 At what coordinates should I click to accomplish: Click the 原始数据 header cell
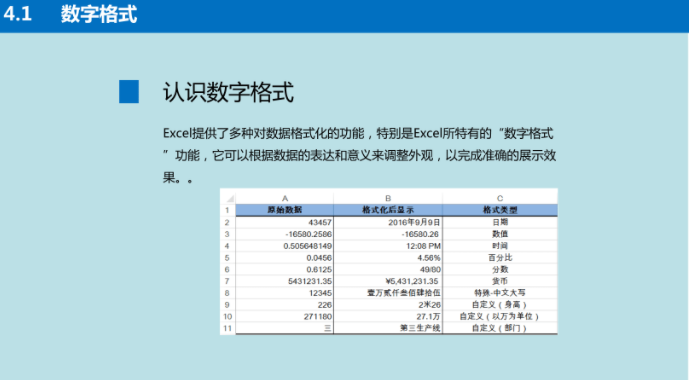coord(285,210)
